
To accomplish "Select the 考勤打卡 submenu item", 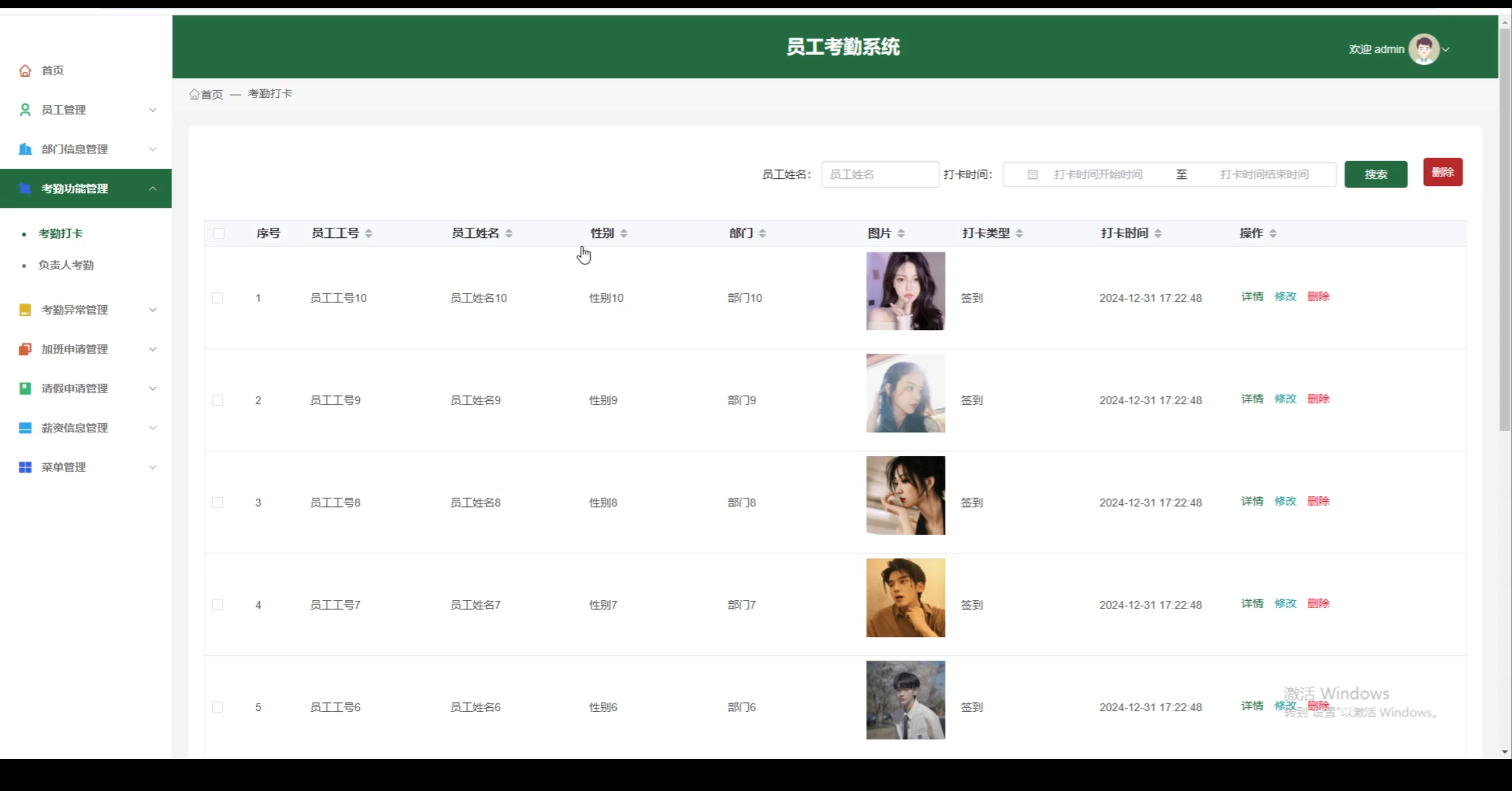I will (x=60, y=233).
